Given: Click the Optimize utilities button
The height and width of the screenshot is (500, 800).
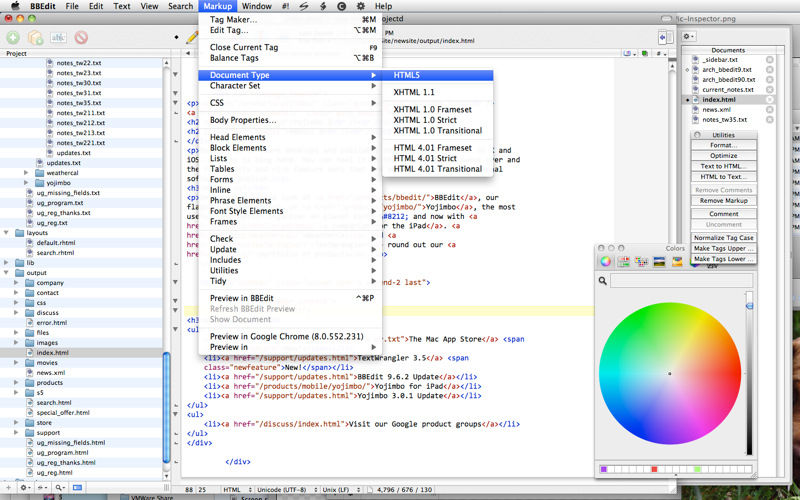Looking at the screenshot, I should [723, 156].
